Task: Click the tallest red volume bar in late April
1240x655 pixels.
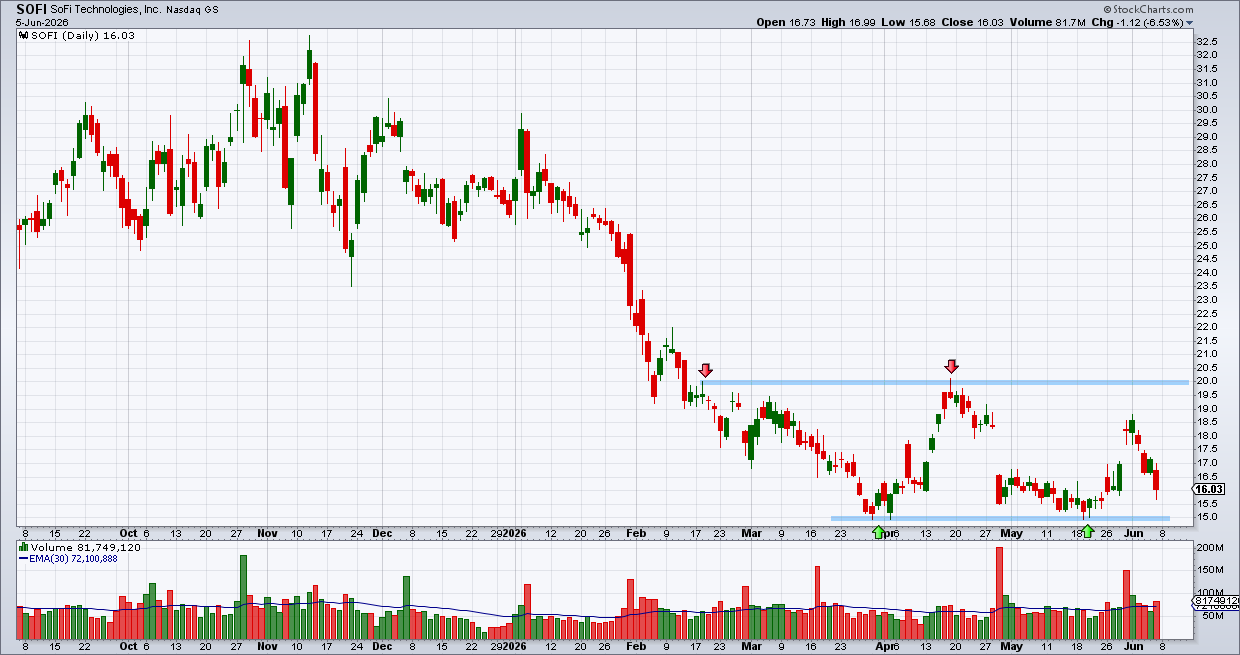Action: pos(999,593)
